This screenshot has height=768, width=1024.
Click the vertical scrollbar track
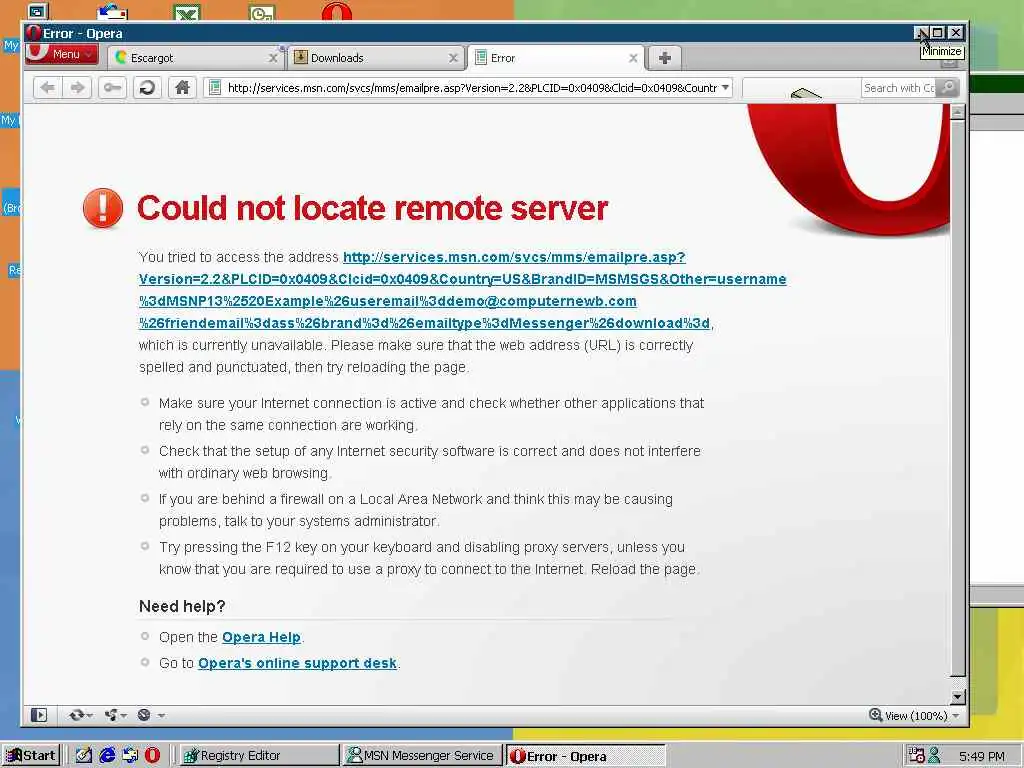957,398
